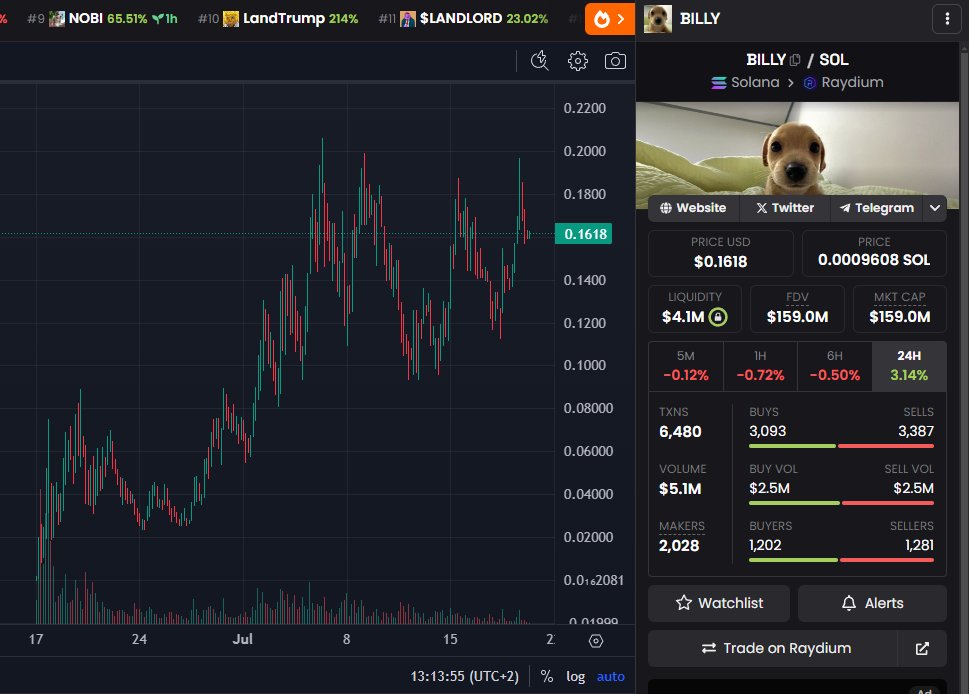The width and height of the screenshot is (969, 694).
Task: Click the $LANDLORD token icon in ticker
Action: pos(408,19)
